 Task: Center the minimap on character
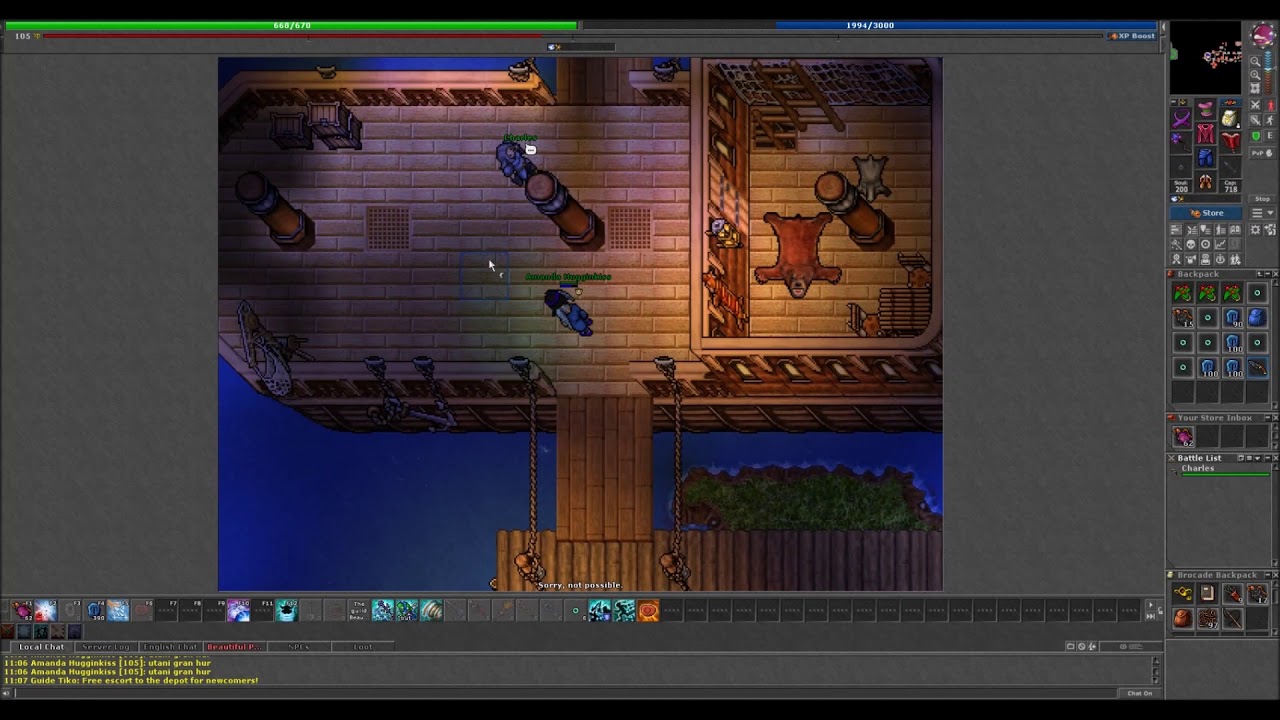1255,88
